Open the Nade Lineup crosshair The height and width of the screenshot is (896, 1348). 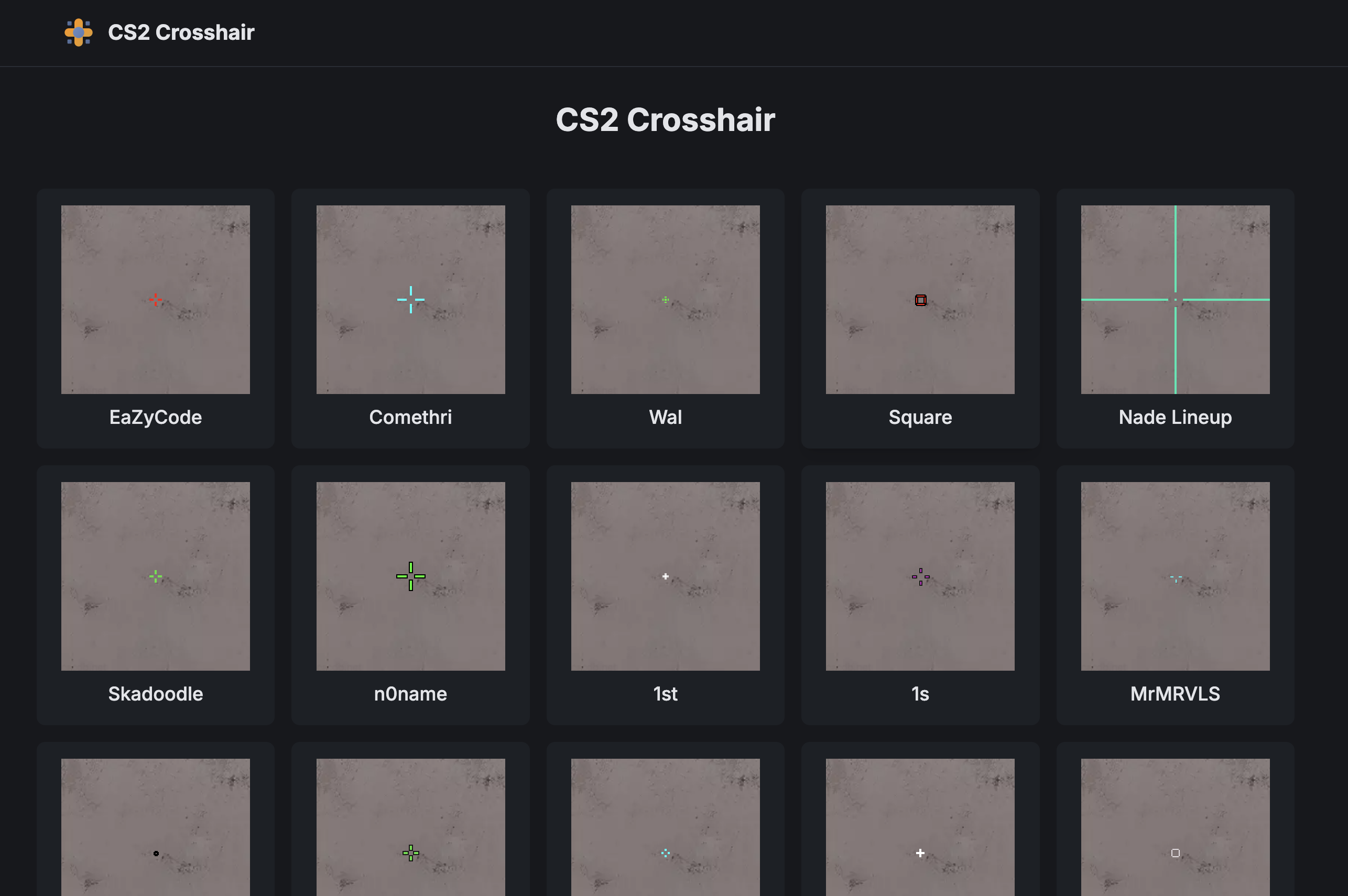click(x=1175, y=299)
